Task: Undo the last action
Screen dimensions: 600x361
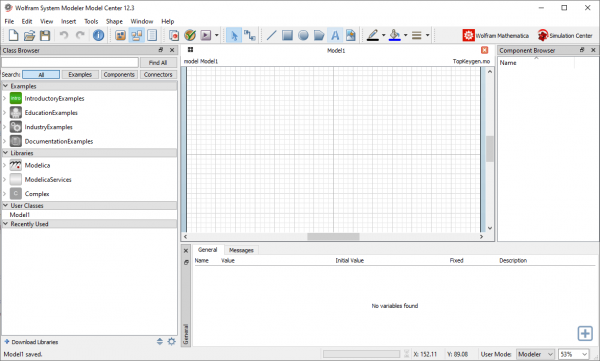Action: click(64, 36)
